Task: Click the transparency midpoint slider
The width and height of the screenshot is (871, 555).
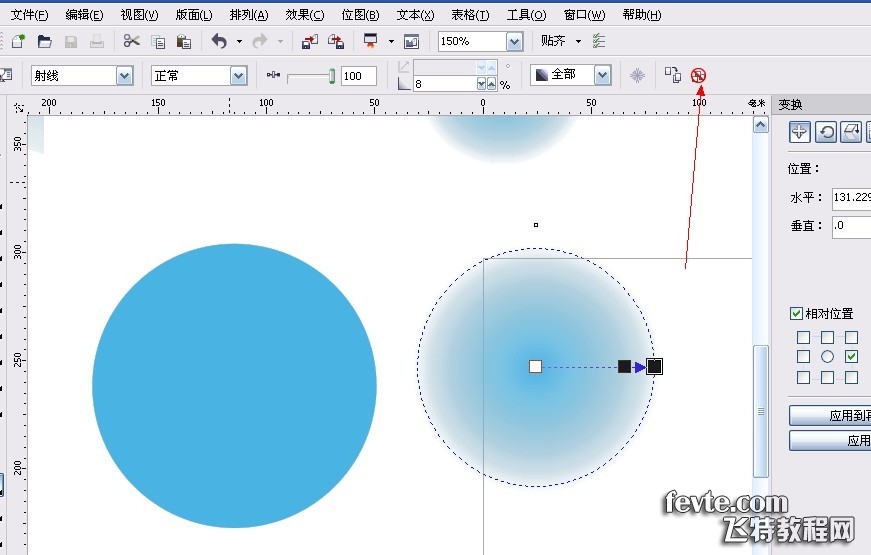Action: tap(328, 76)
